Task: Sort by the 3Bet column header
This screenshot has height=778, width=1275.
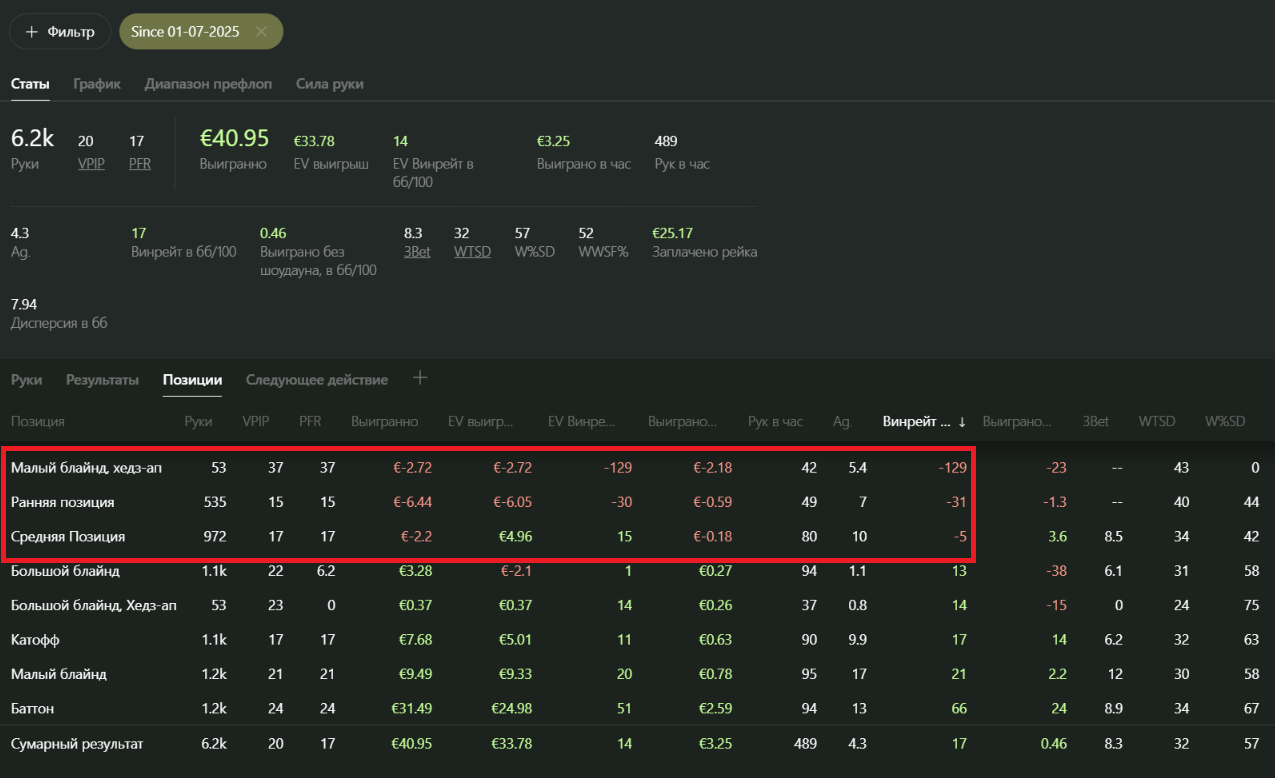Action: pos(1095,422)
